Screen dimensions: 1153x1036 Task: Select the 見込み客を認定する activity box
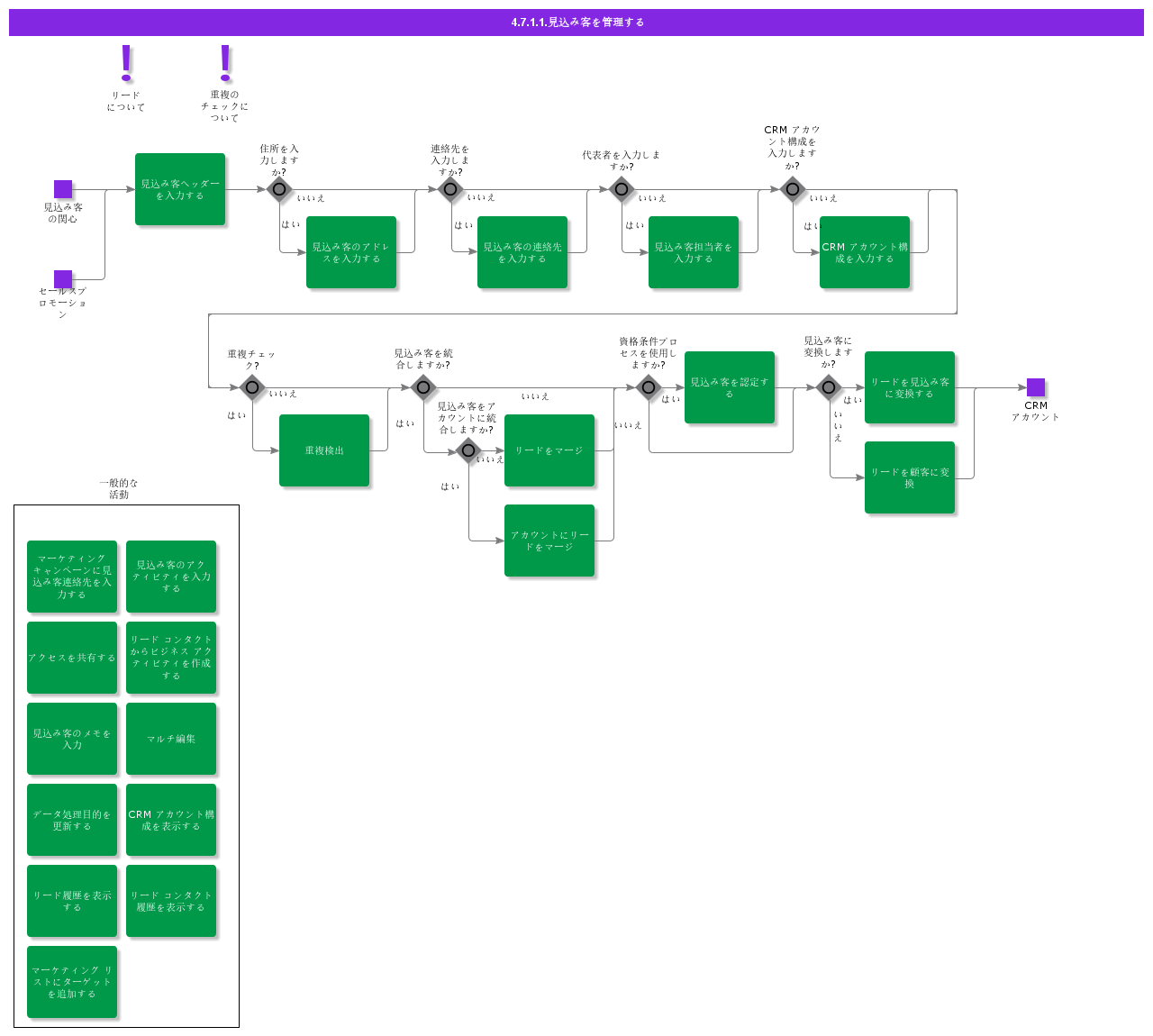[x=730, y=387]
